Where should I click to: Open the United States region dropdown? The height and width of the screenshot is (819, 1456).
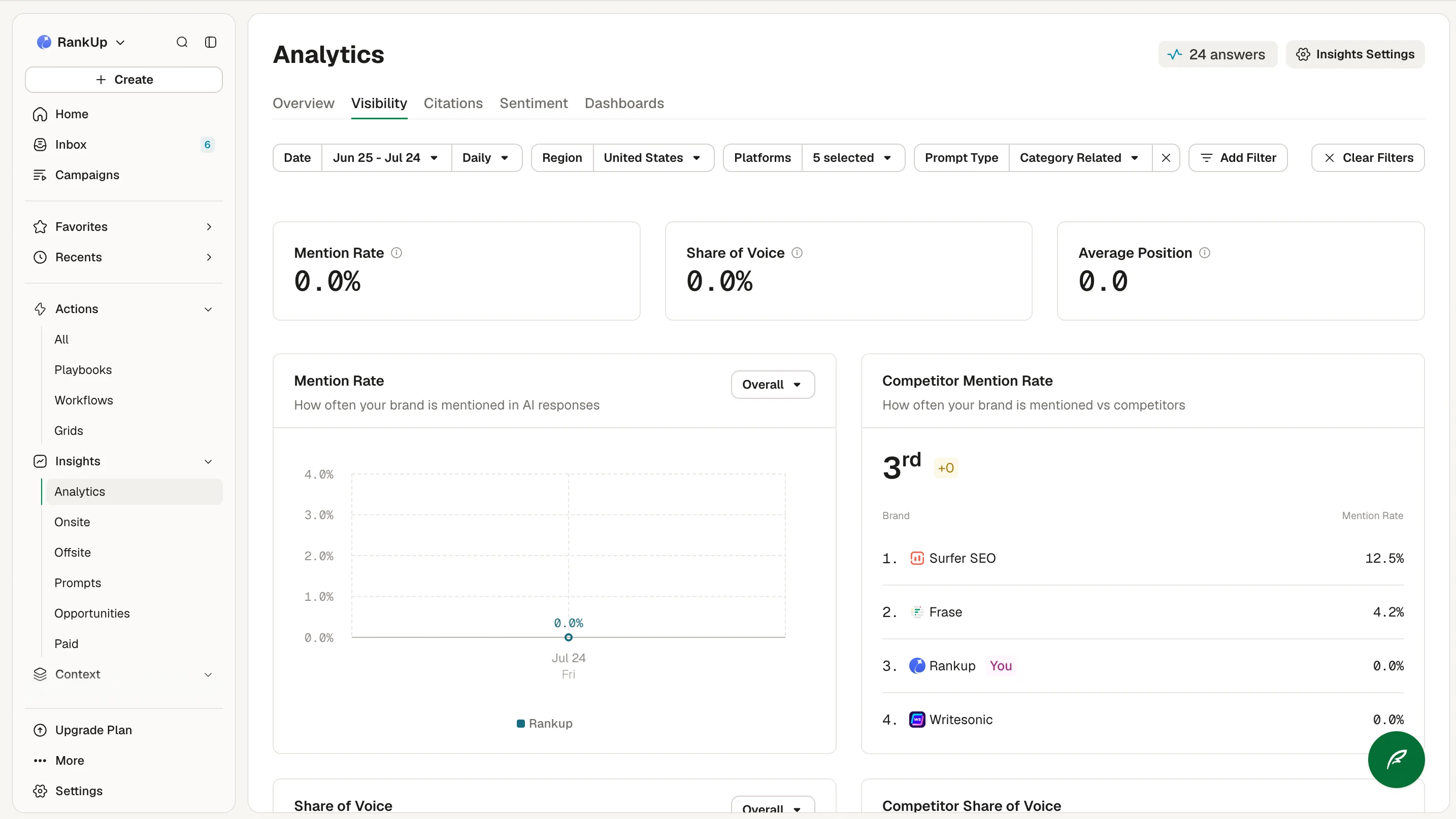click(653, 158)
